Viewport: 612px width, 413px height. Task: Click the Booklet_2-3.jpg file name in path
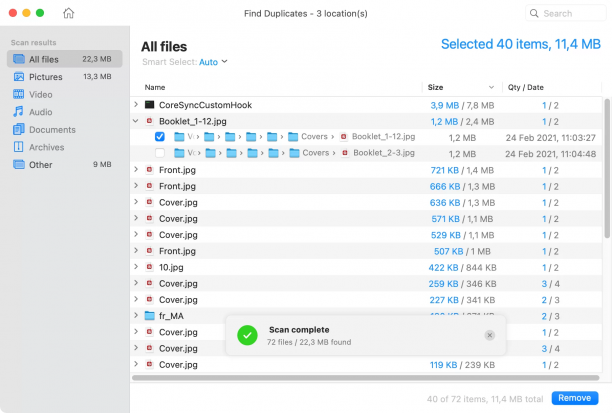(384, 153)
